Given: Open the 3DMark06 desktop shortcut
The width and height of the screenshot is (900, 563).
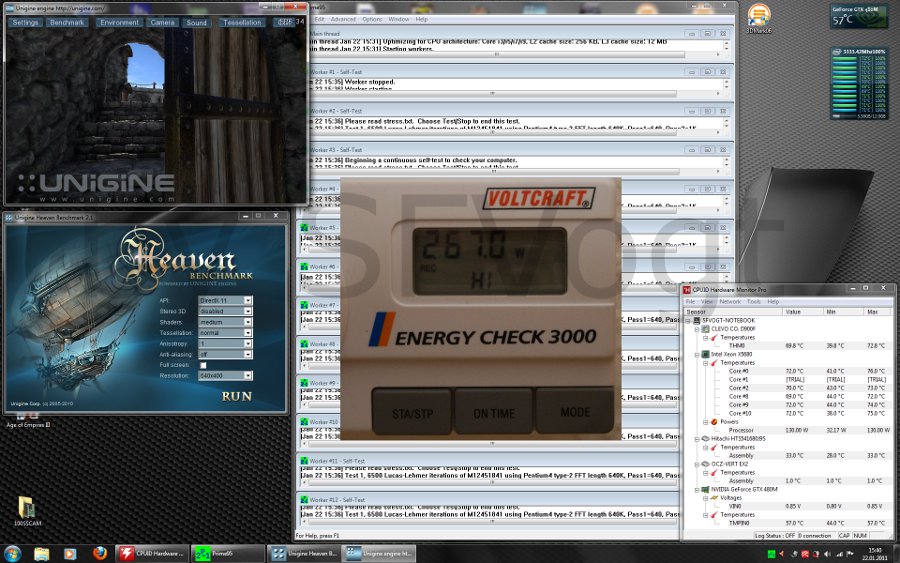Looking at the screenshot, I should 759,18.
